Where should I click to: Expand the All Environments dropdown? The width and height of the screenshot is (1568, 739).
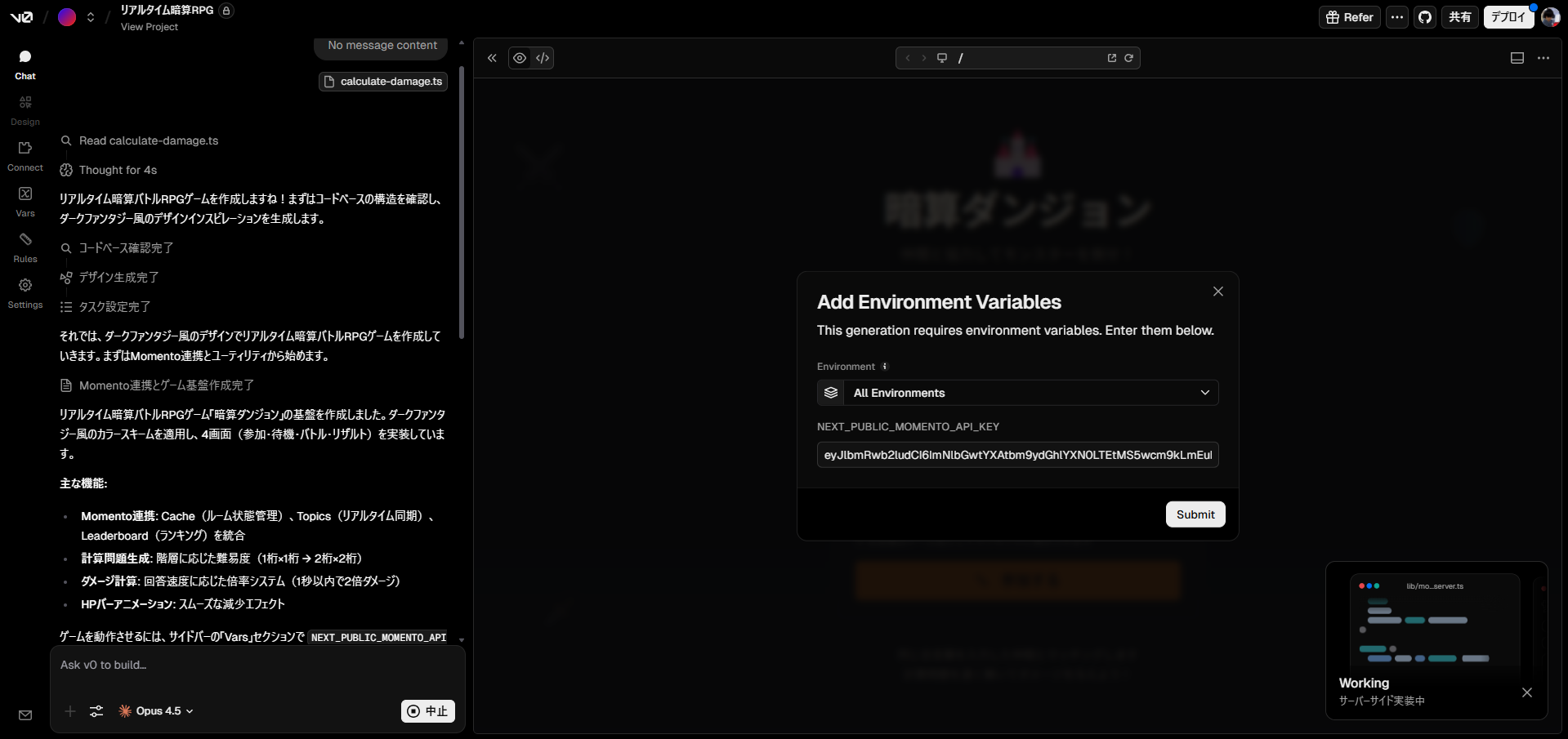(1017, 393)
